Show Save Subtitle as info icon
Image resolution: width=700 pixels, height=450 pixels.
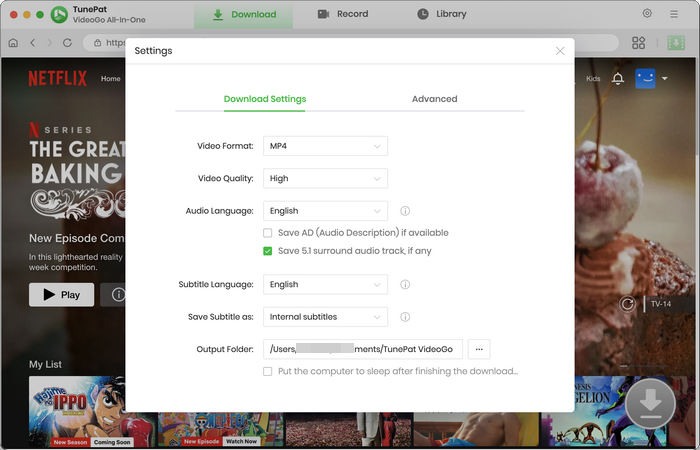coord(405,317)
